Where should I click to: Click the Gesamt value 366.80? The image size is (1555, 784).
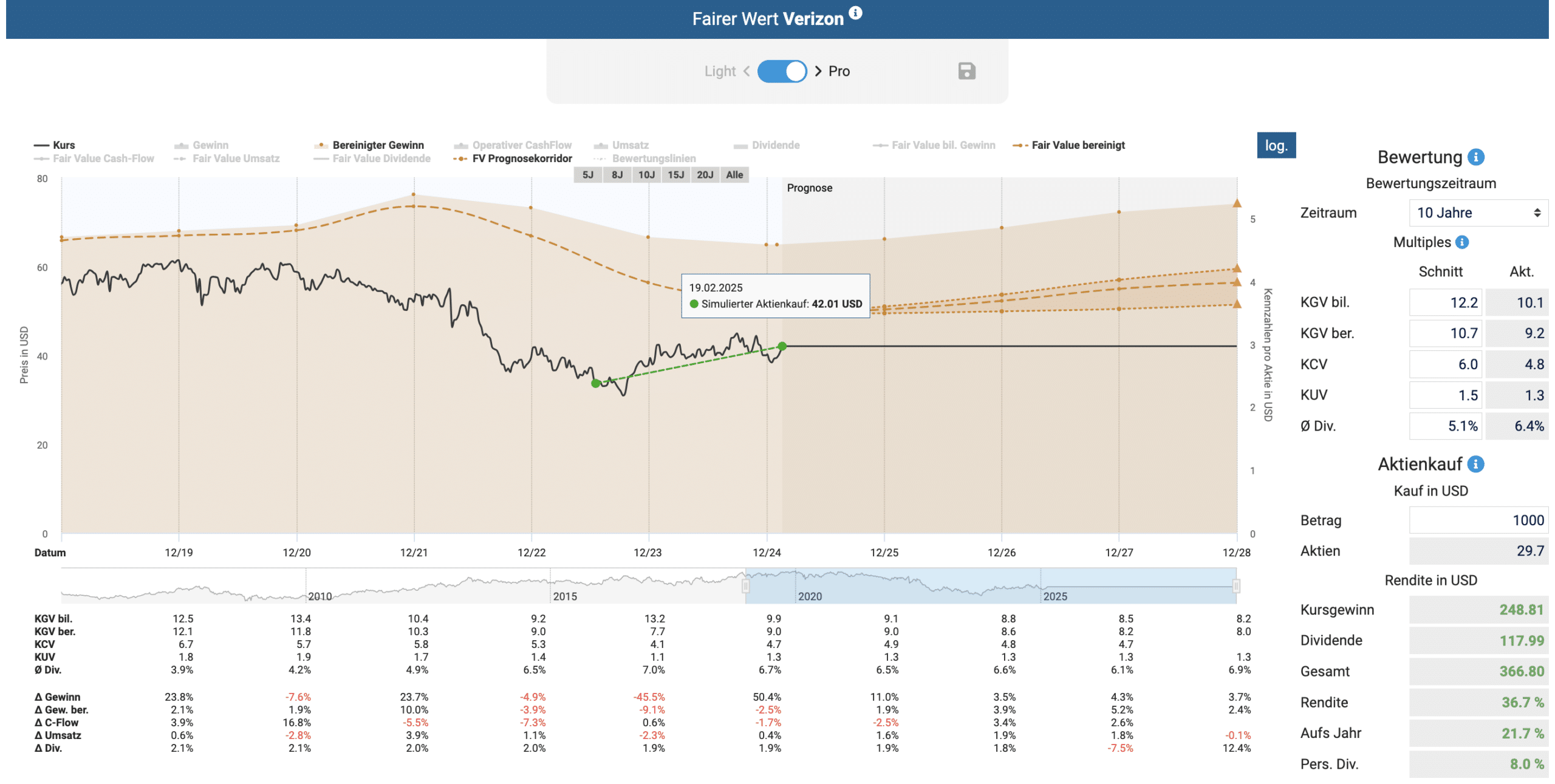tap(1478, 672)
